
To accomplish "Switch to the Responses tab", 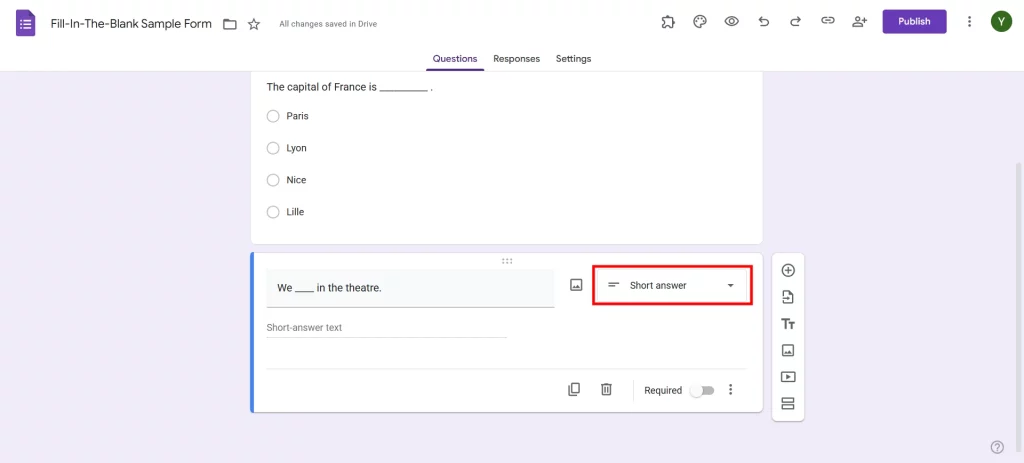I will coord(517,59).
